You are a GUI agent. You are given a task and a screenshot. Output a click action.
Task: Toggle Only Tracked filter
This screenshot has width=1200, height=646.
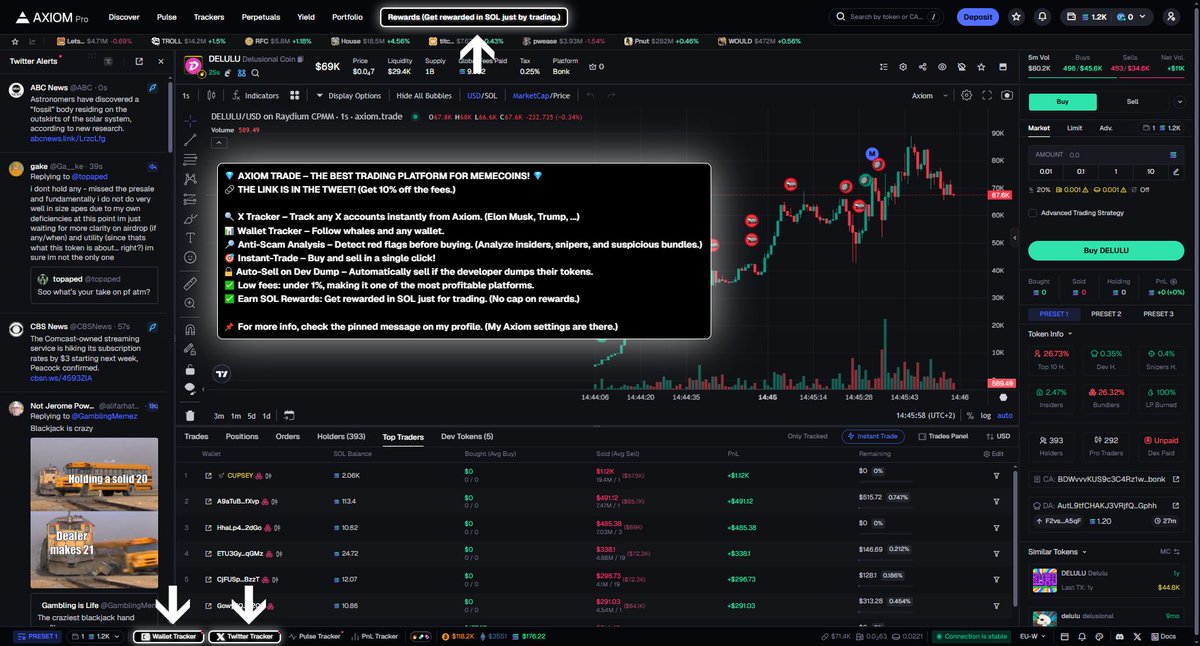808,436
